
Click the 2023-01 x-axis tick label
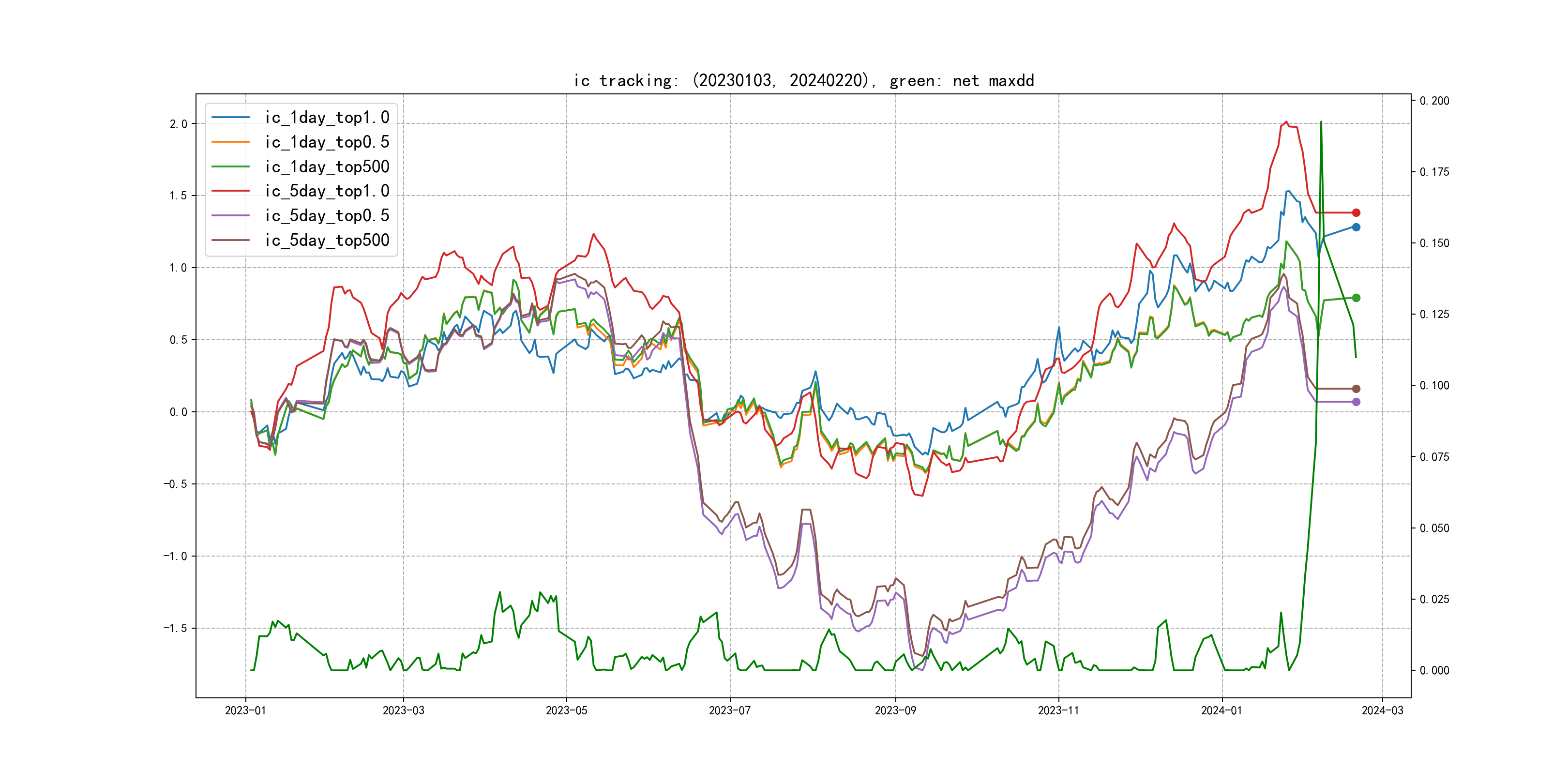click(245, 710)
